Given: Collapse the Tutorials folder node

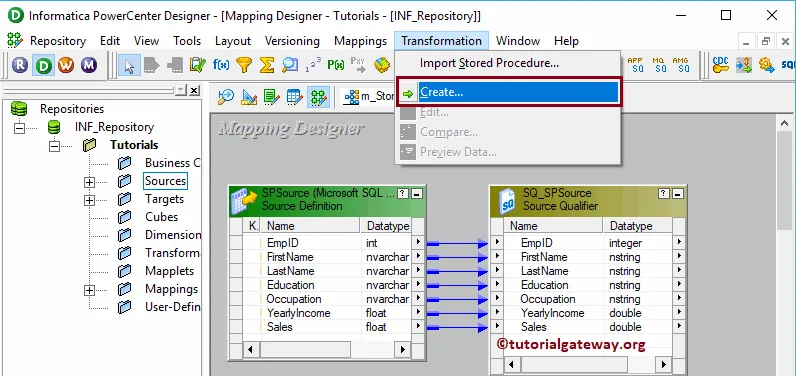Looking at the screenshot, I should click(54, 146).
